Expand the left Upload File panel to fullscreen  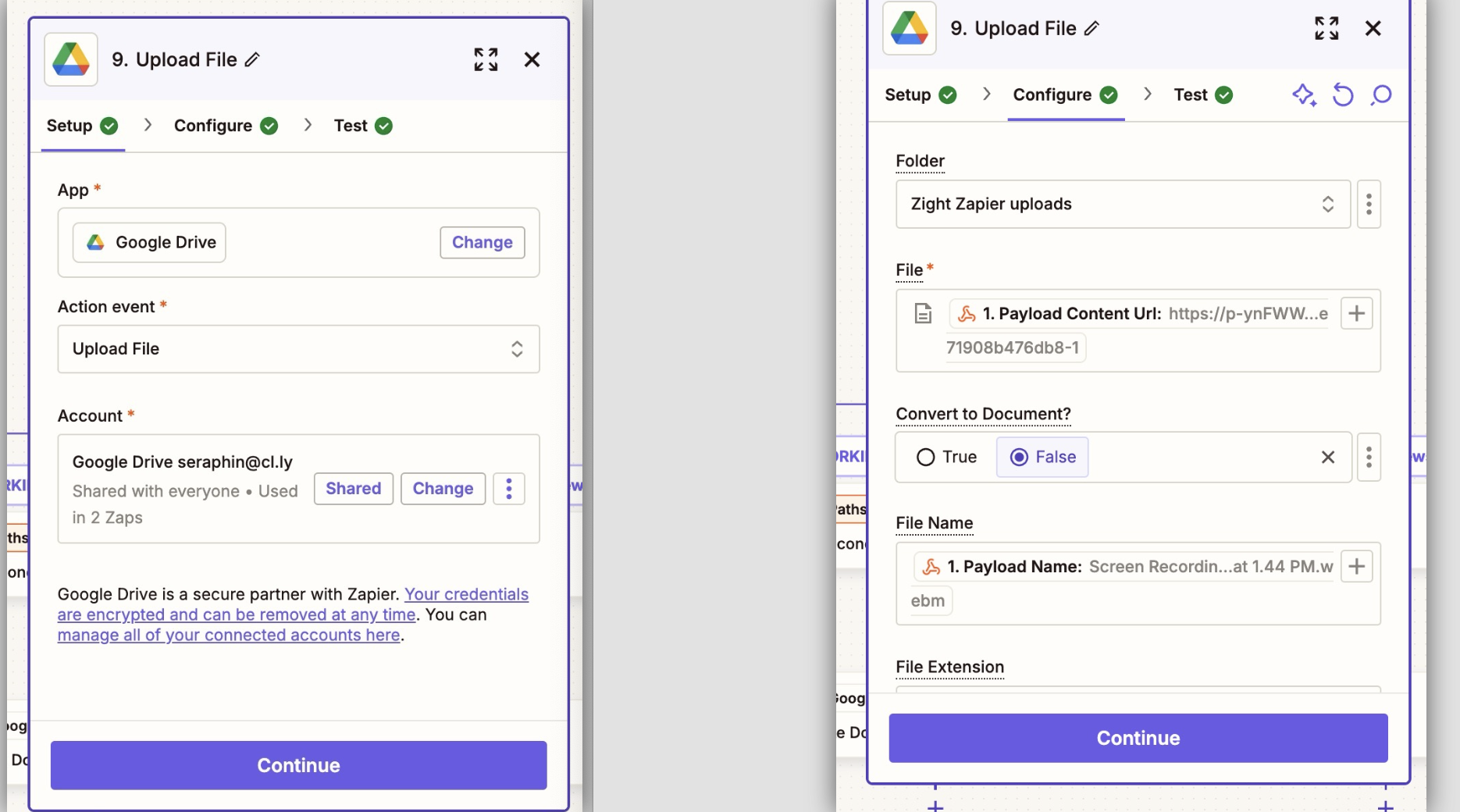coord(486,59)
